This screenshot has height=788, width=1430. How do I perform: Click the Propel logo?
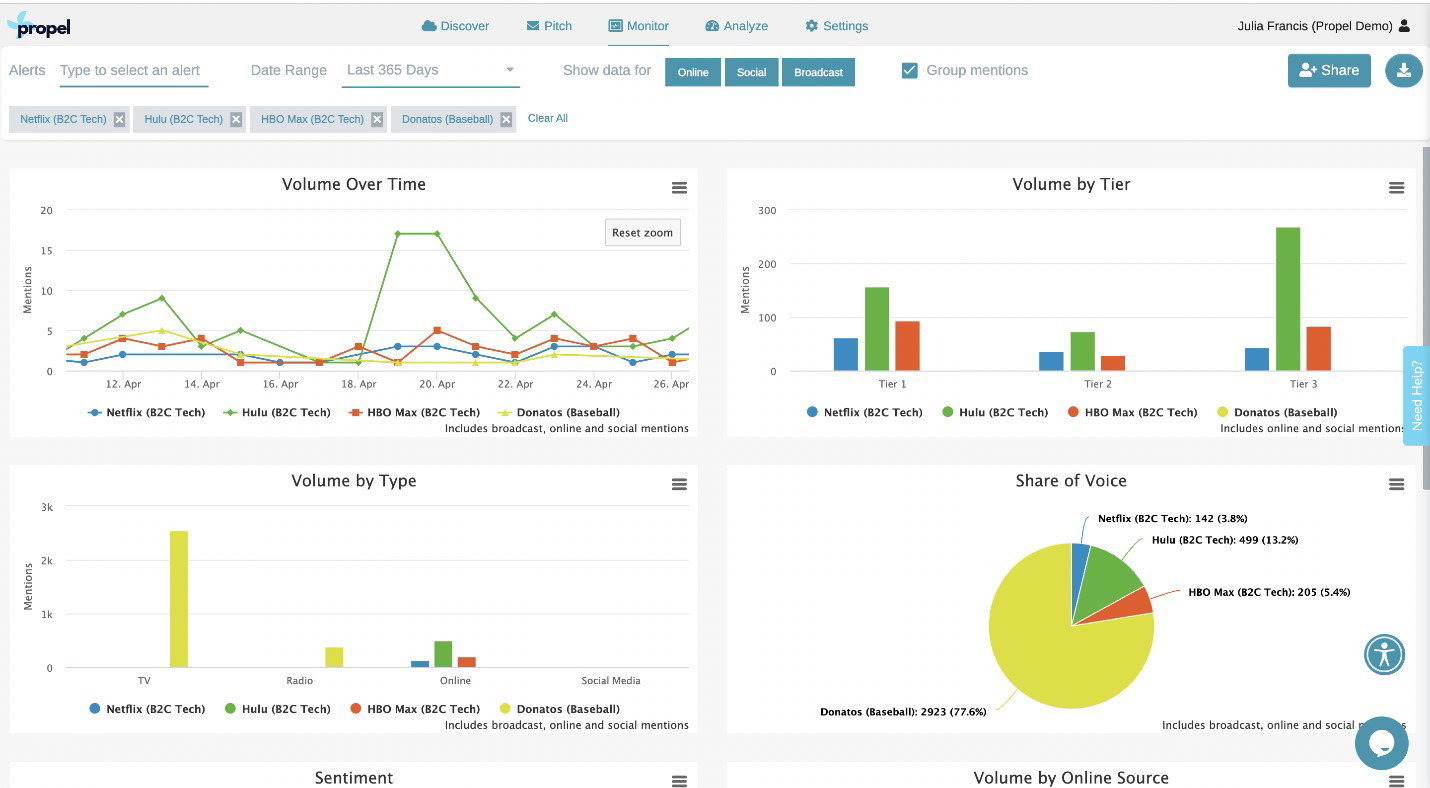pos(38,25)
